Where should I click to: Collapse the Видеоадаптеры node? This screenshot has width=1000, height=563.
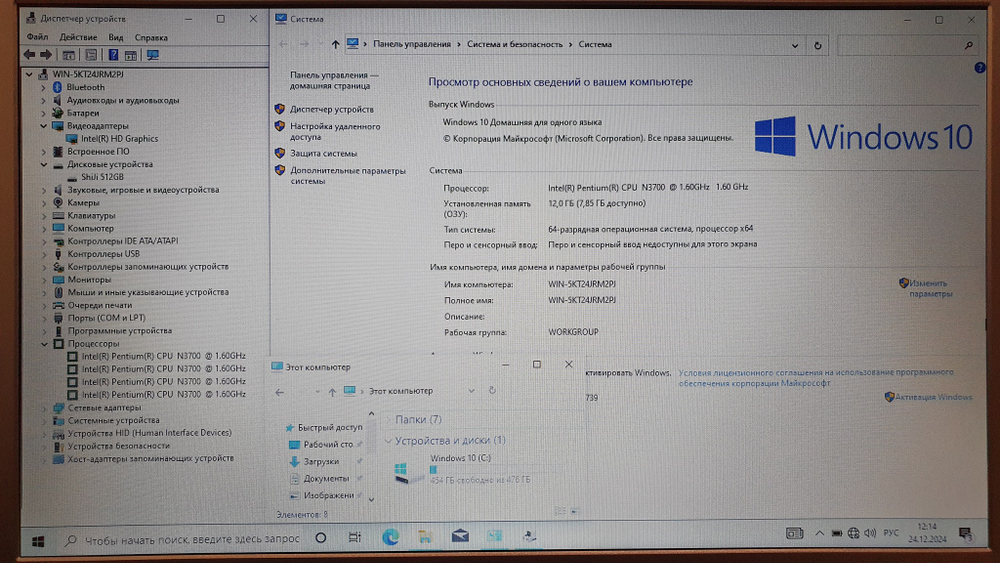43,126
